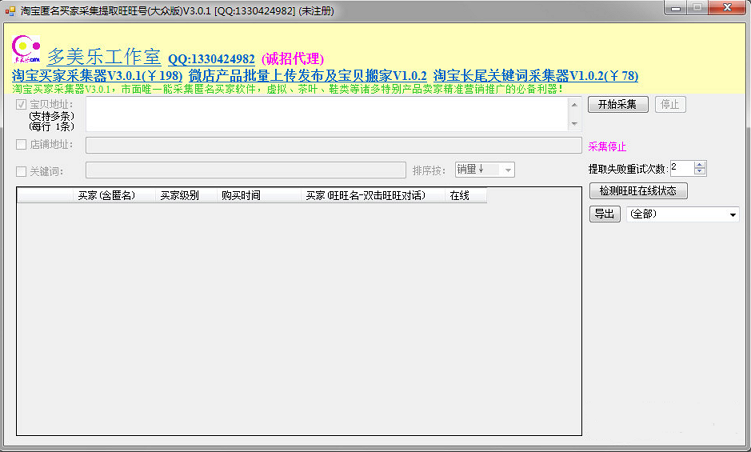The height and width of the screenshot is (452, 751).
Task: Open the 淘宝买家采集器V3.0.1(￥198) link
Action: (x=97, y=76)
